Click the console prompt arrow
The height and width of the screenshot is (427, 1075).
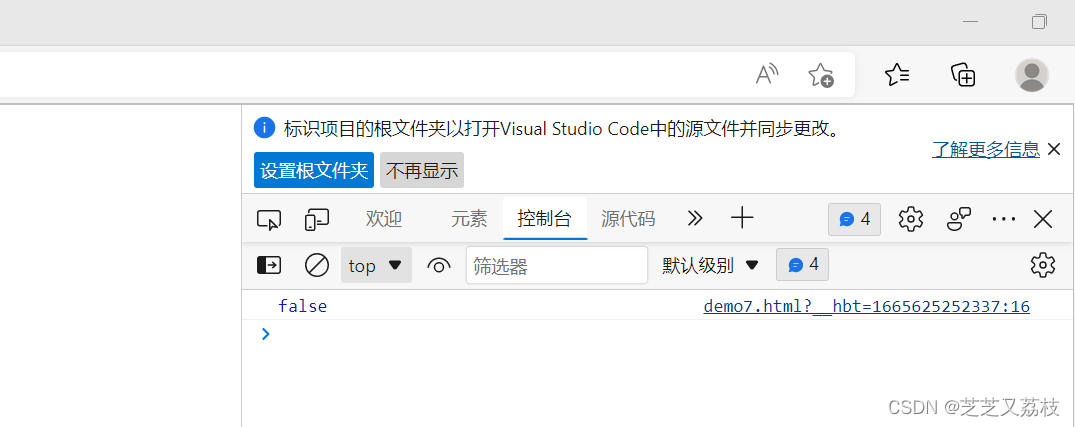[265, 334]
